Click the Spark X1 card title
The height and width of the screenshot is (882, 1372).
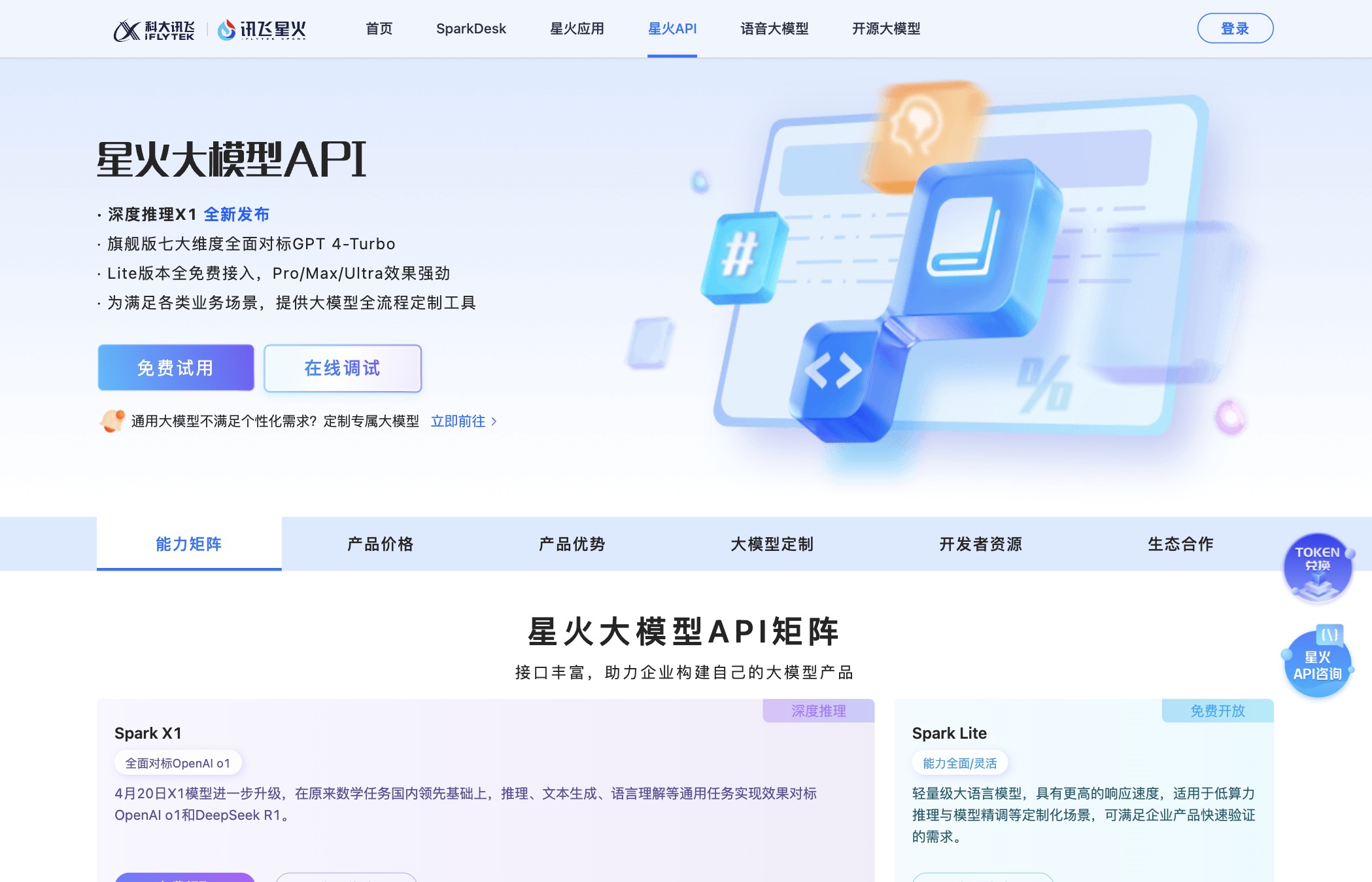[x=148, y=733]
